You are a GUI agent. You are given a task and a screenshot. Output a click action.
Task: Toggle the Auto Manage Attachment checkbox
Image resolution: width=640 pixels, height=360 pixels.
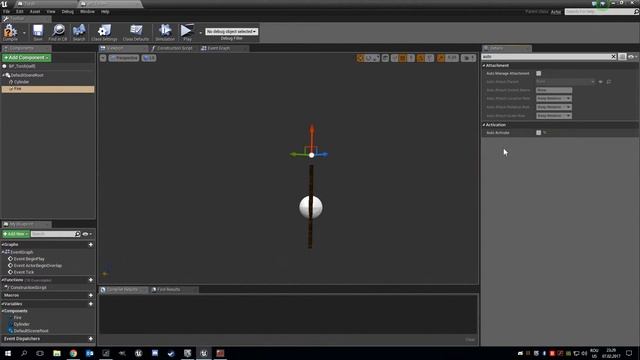(x=539, y=73)
